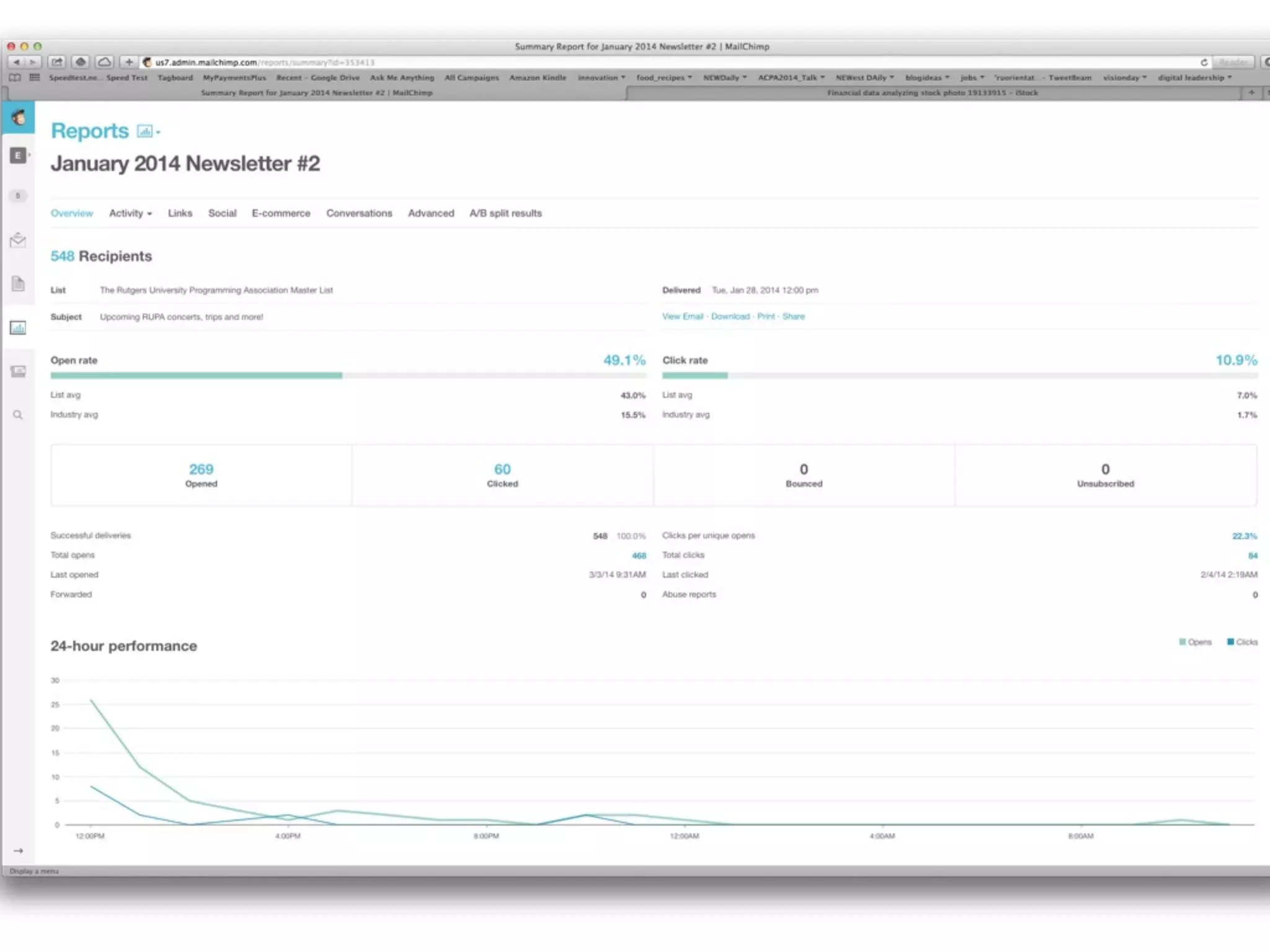Open the Campaigns envelope icon in sidebar
Image resolution: width=1270 pixels, height=952 pixels.
coord(18,240)
